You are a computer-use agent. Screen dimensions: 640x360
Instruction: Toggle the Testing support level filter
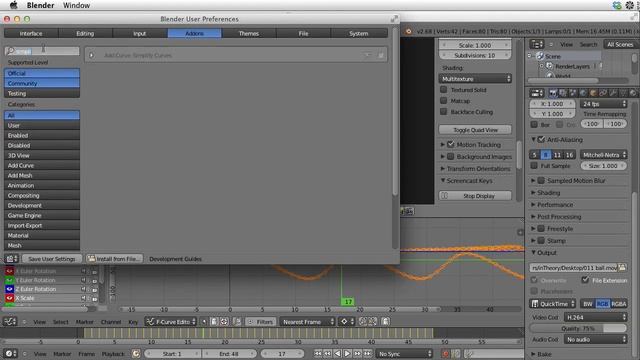(x=42, y=93)
